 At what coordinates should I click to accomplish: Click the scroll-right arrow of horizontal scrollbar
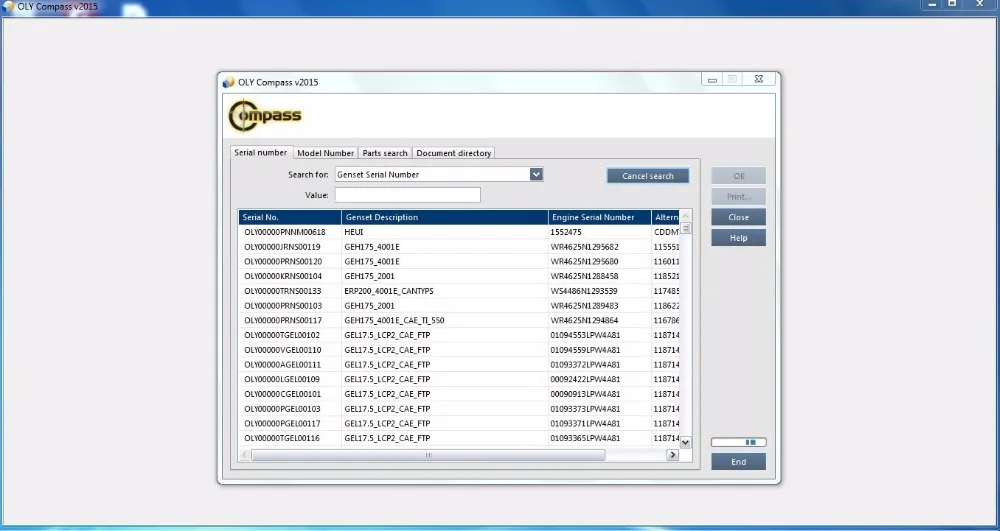coord(672,455)
